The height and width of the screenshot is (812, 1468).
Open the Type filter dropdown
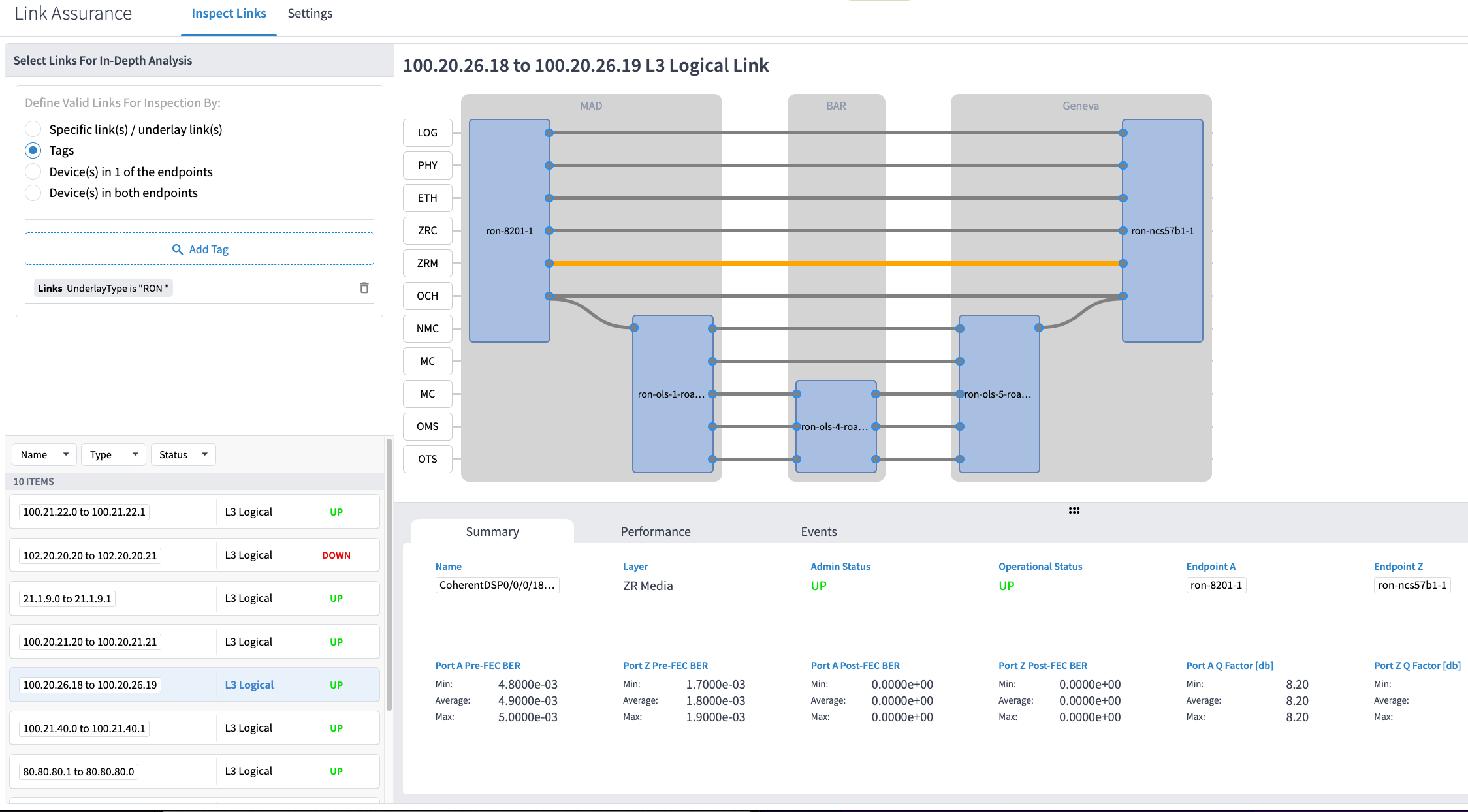tap(114, 454)
